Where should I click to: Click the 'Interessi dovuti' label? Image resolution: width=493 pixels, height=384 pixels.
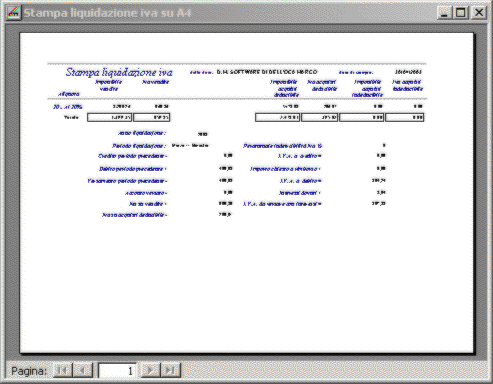(x=300, y=193)
